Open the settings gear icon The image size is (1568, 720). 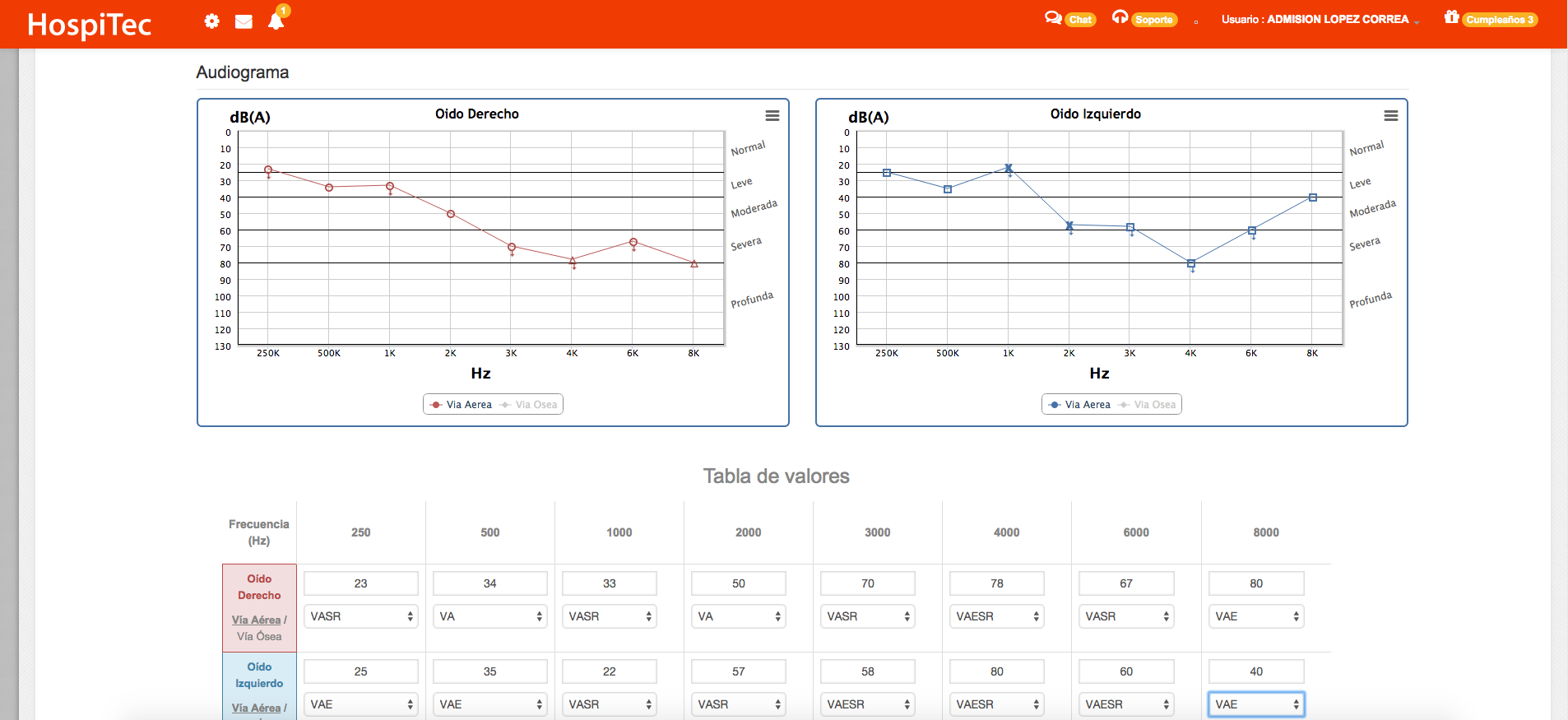(x=211, y=21)
